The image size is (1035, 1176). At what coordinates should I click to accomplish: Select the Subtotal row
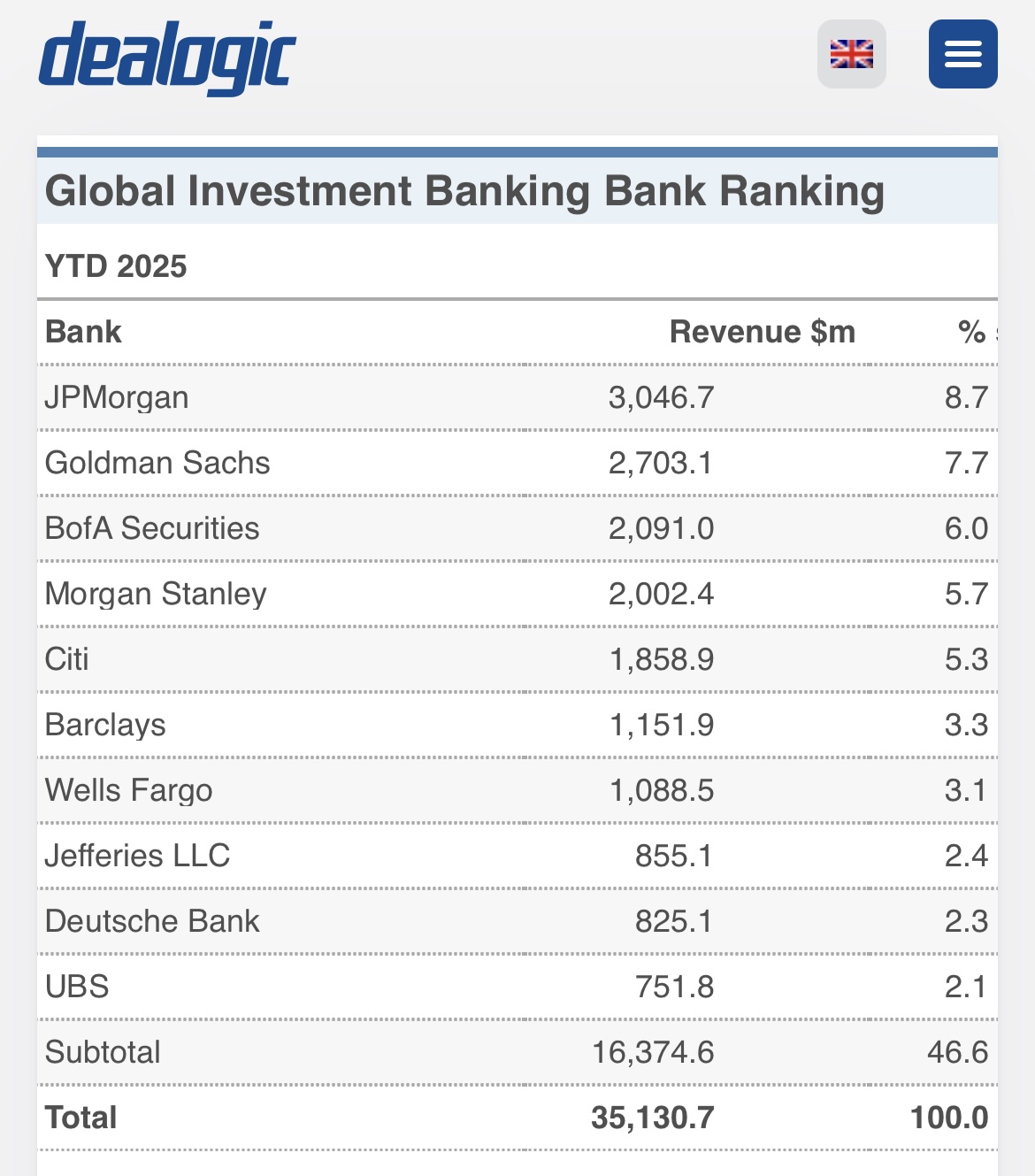[103, 1052]
